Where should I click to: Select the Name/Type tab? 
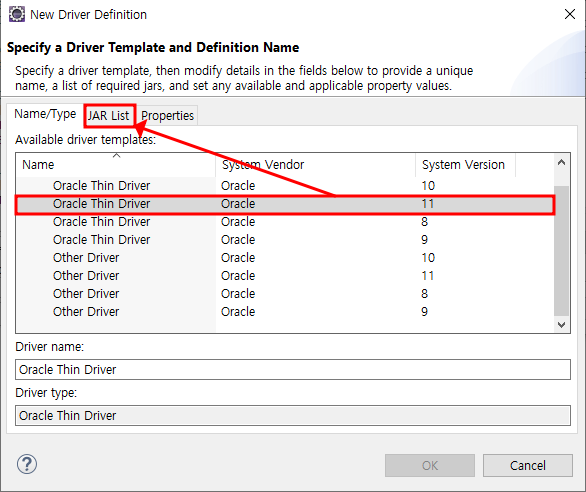[45, 114]
